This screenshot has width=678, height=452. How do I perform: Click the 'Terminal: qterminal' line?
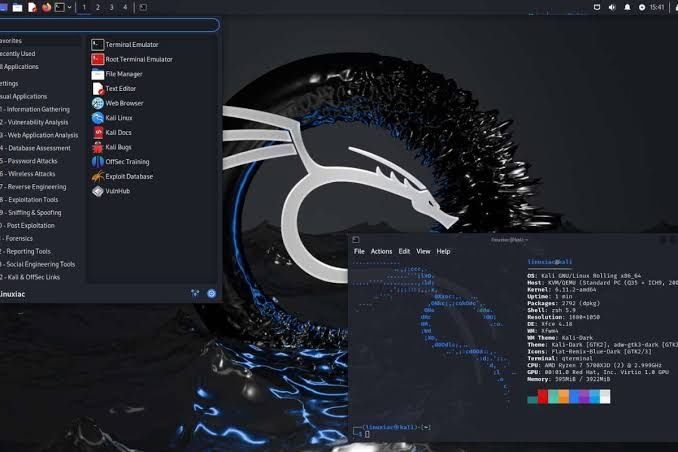tap(560, 359)
